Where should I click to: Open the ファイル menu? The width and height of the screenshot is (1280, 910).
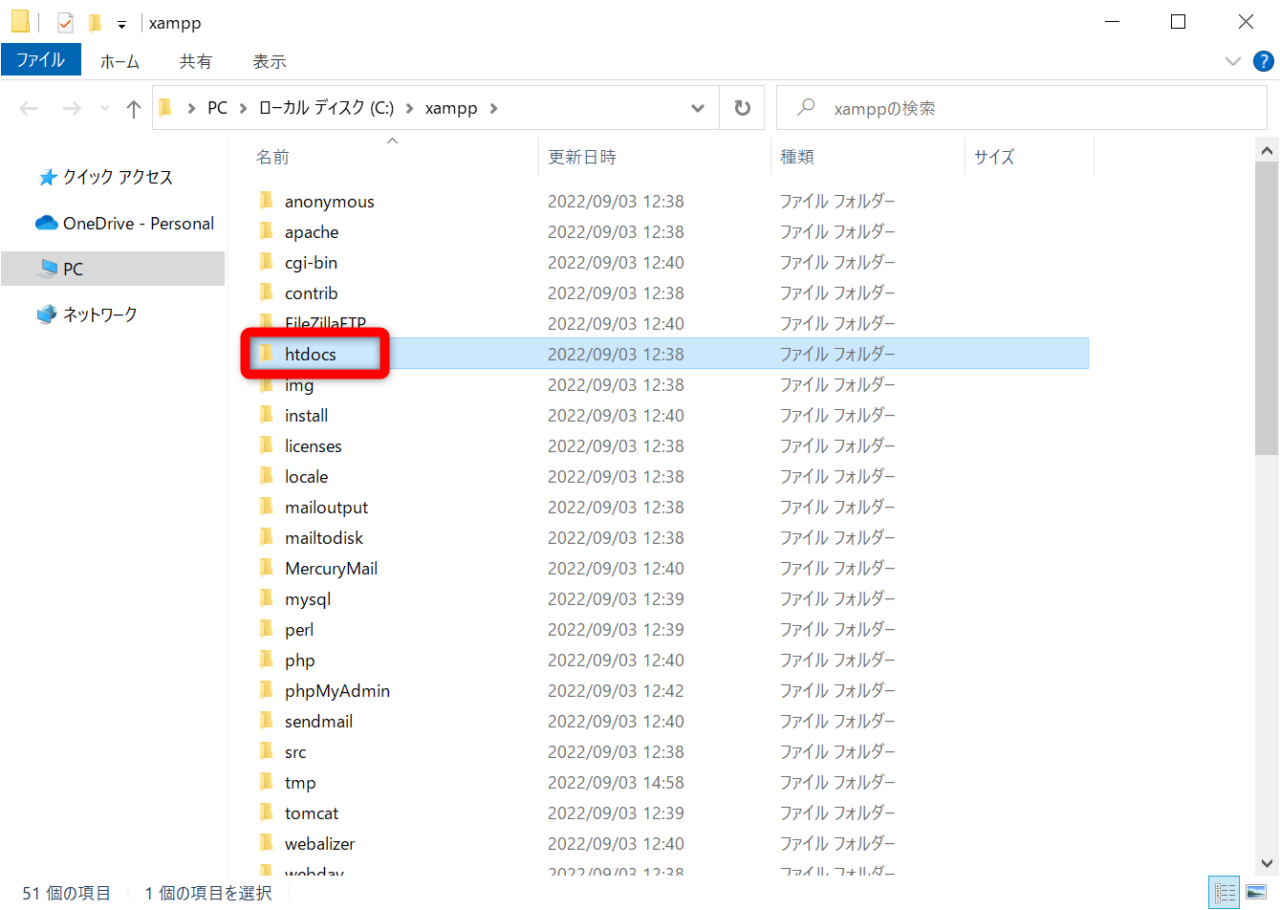(40, 60)
